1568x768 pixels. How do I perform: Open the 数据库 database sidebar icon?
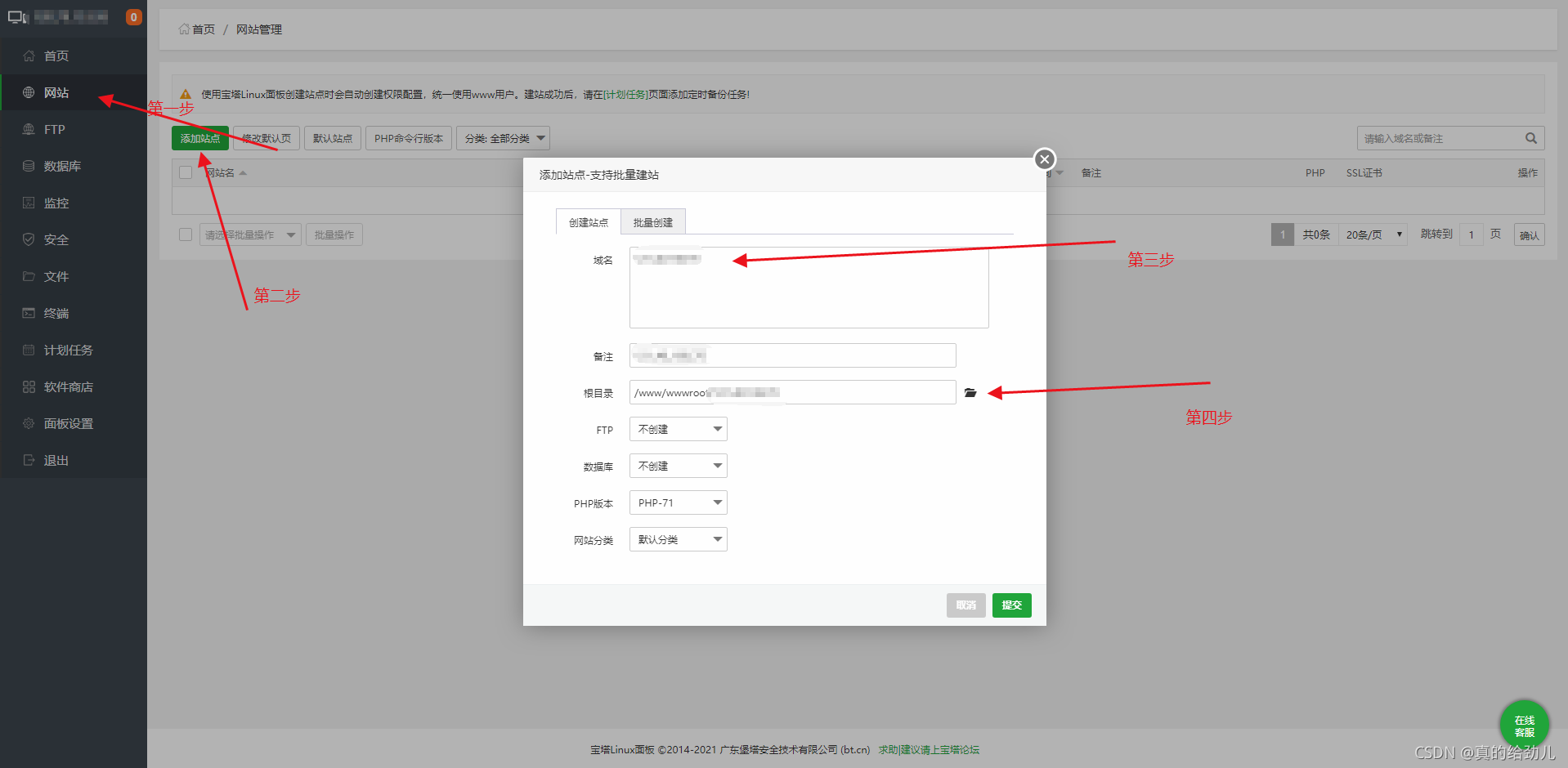[x=29, y=166]
